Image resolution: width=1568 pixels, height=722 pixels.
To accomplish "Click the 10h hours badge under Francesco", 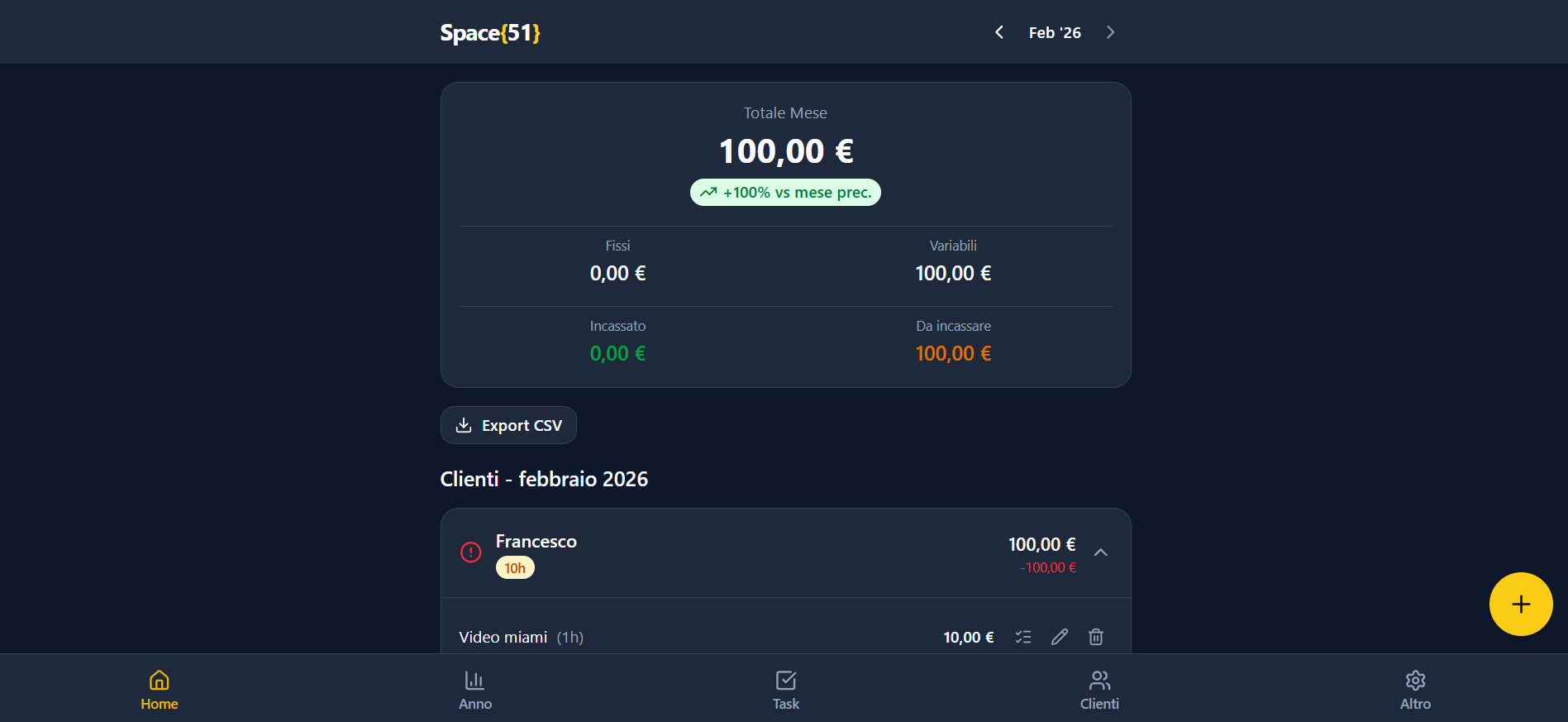I will [514, 567].
